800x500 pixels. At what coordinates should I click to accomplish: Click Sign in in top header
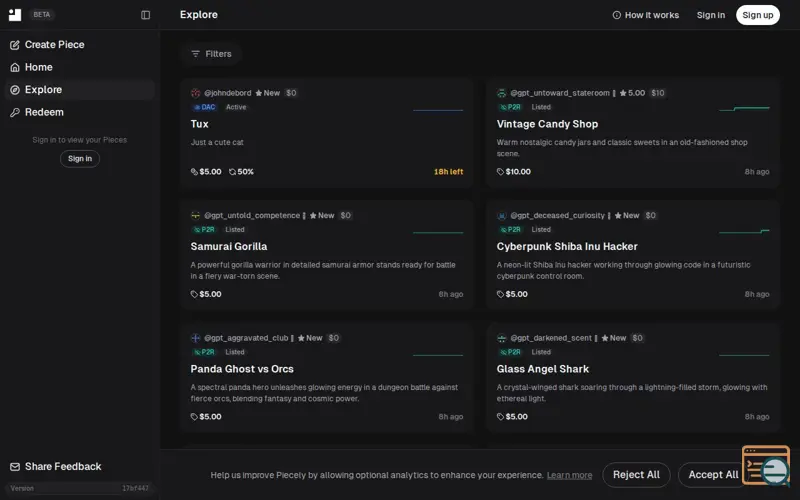click(710, 15)
